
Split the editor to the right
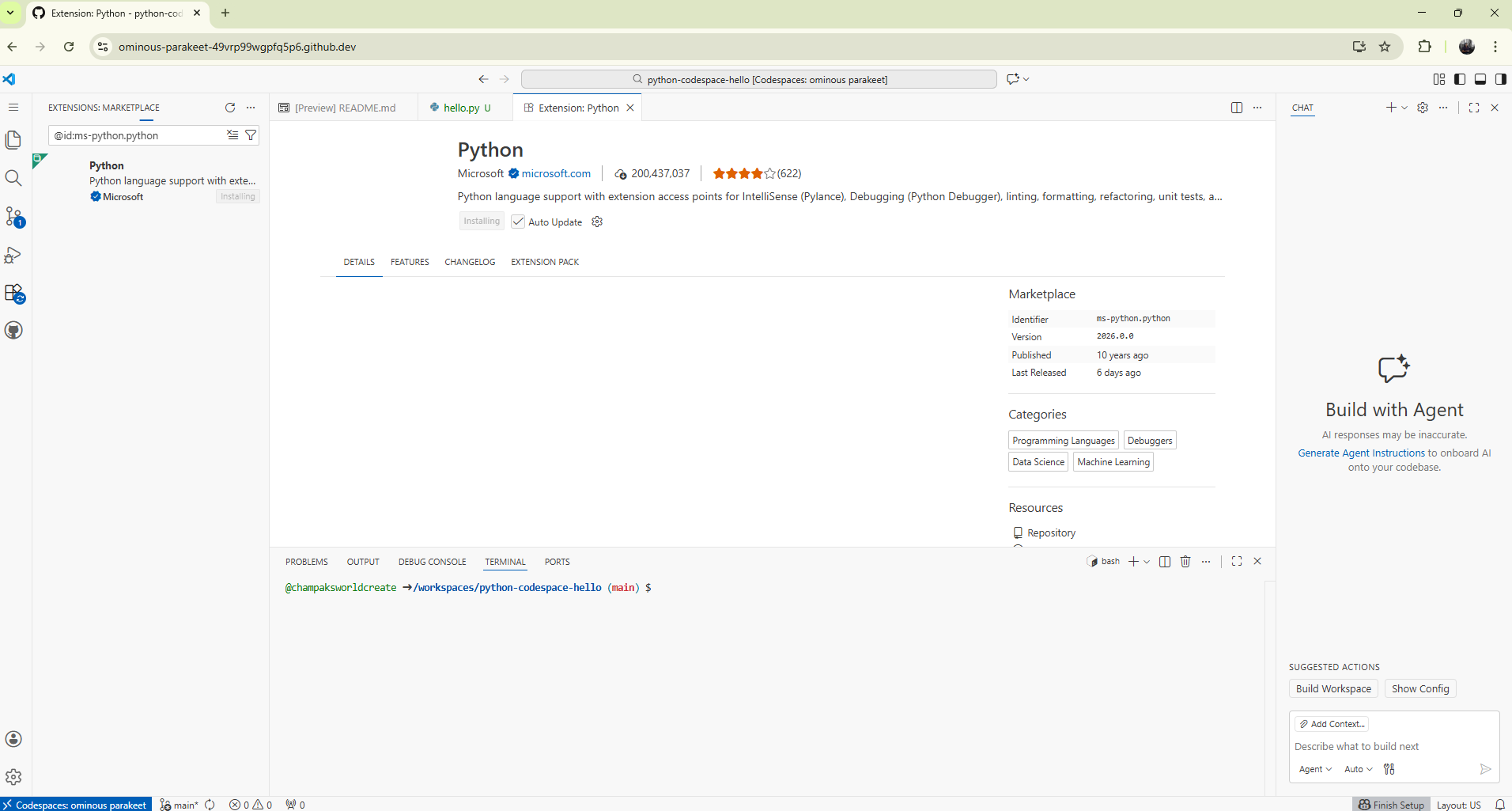click(1237, 108)
